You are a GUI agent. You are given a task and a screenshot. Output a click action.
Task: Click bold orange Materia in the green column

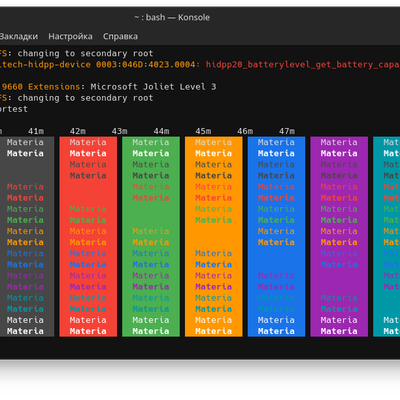(151, 242)
